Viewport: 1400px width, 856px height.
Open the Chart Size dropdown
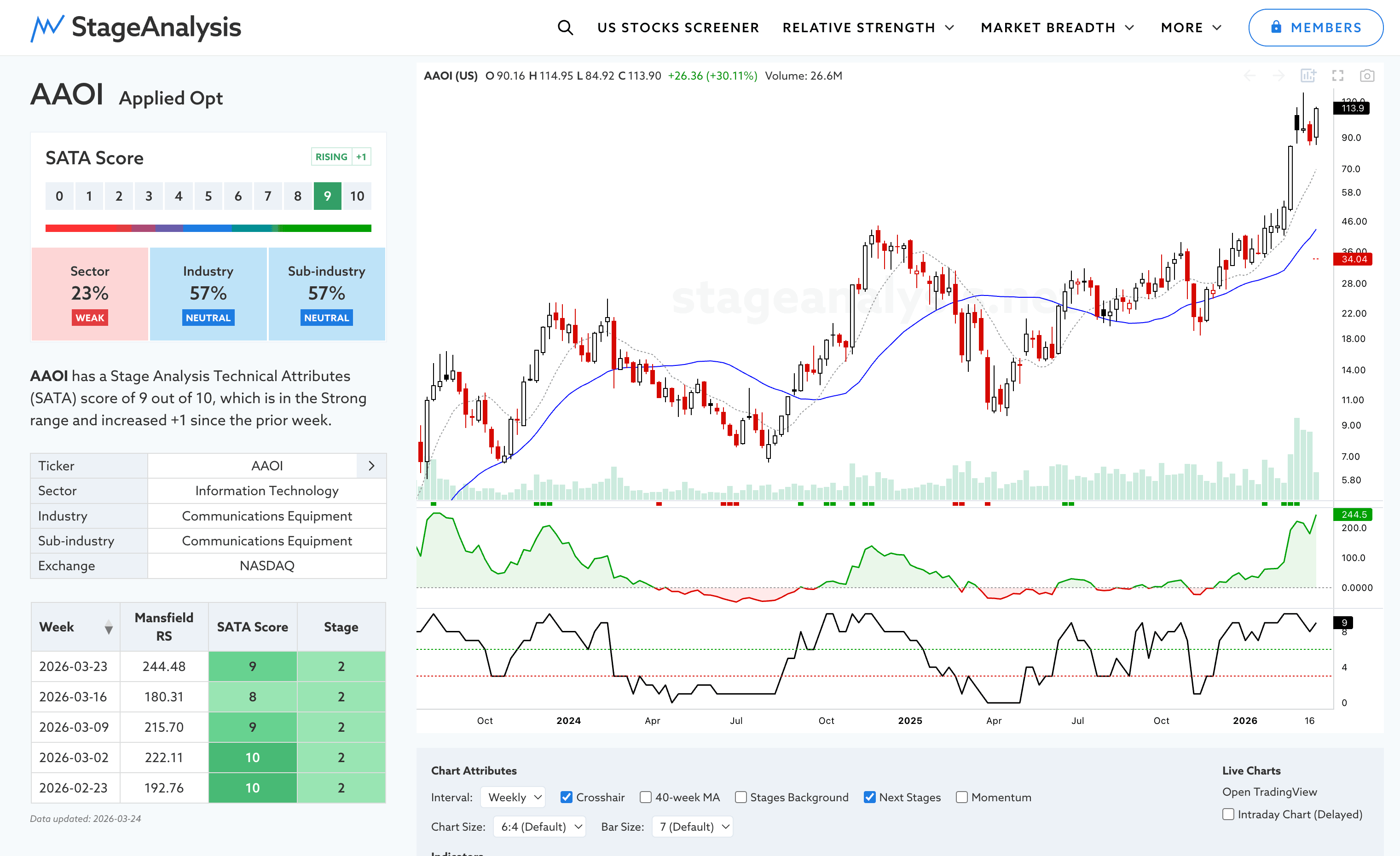tap(539, 827)
